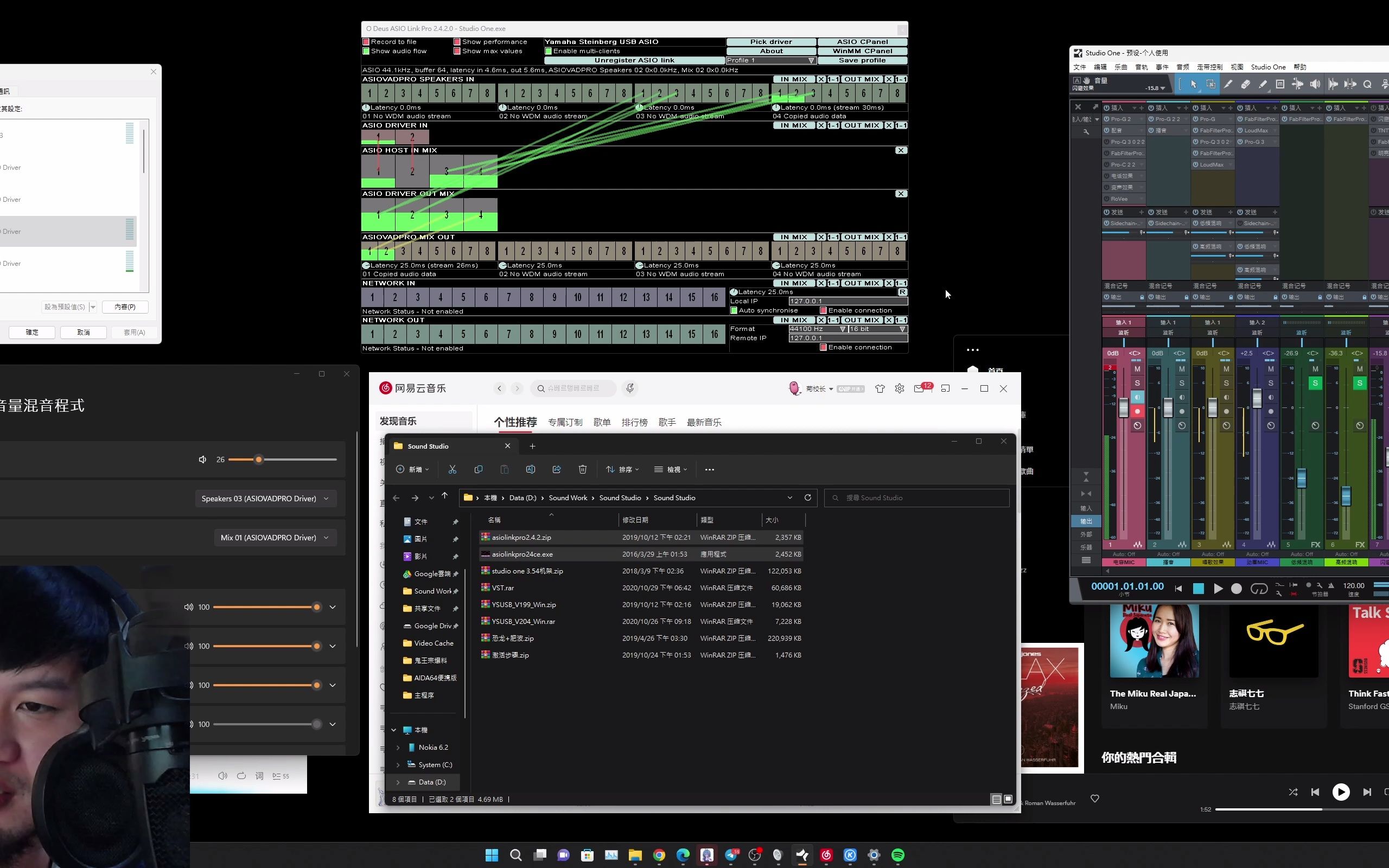Toggle Enable multi-clients in ASIO Link Pro
The image size is (1389, 868).
pos(548,51)
